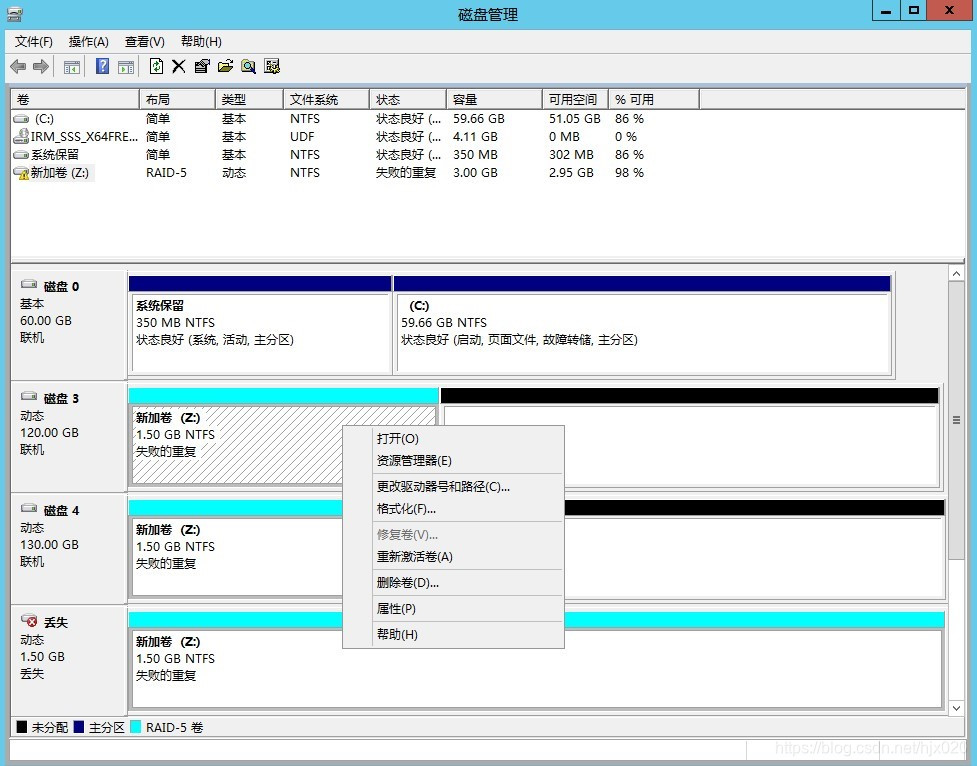Sort by the 文件系统 column header
This screenshot has height=766, width=977.
tap(327, 99)
